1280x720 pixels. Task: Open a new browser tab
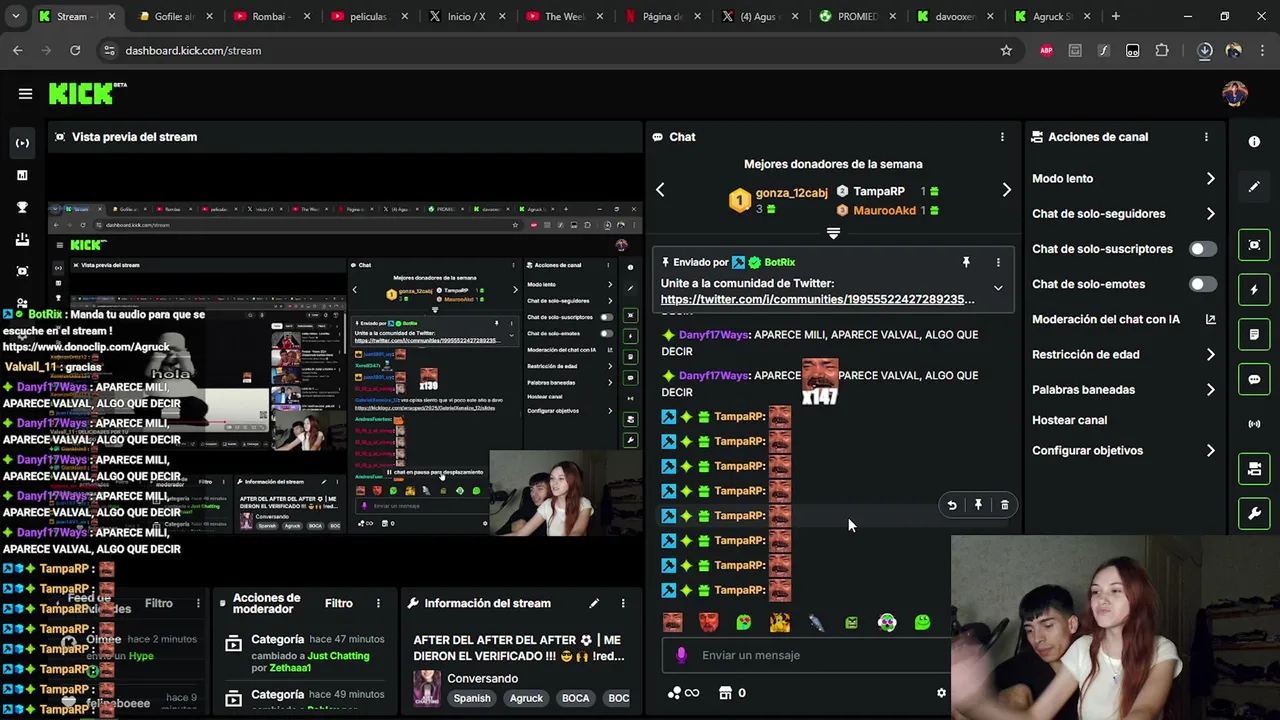coord(1115,16)
